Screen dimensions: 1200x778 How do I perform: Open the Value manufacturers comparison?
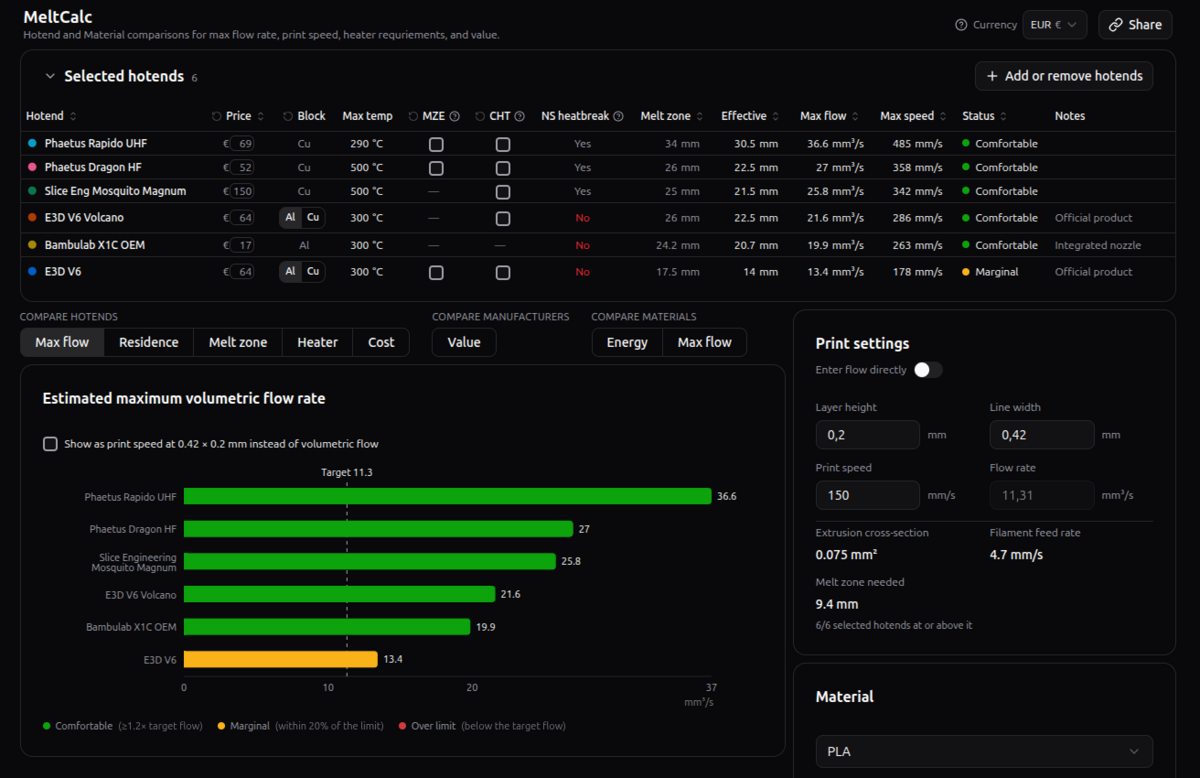coord(464,342)
